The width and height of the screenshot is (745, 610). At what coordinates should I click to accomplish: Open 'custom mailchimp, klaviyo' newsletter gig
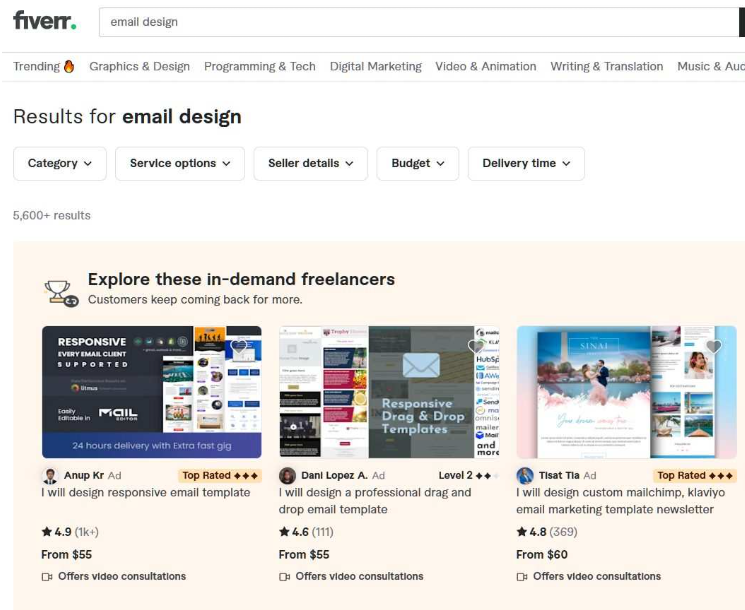pos(621,501)
